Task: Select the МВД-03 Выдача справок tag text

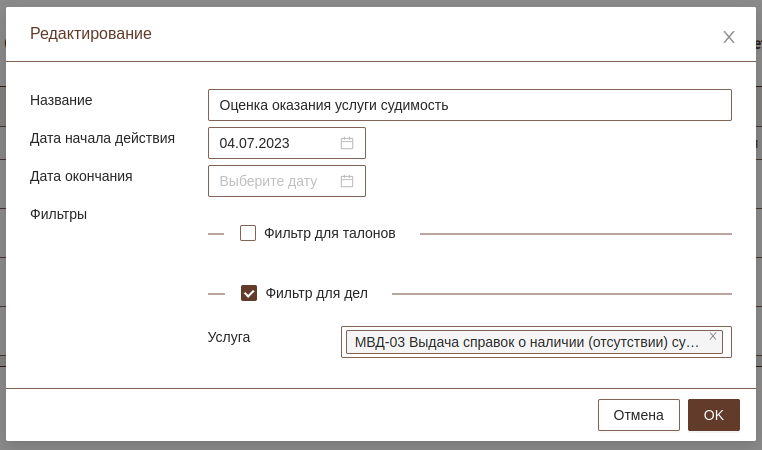Action: pos(526,342)
